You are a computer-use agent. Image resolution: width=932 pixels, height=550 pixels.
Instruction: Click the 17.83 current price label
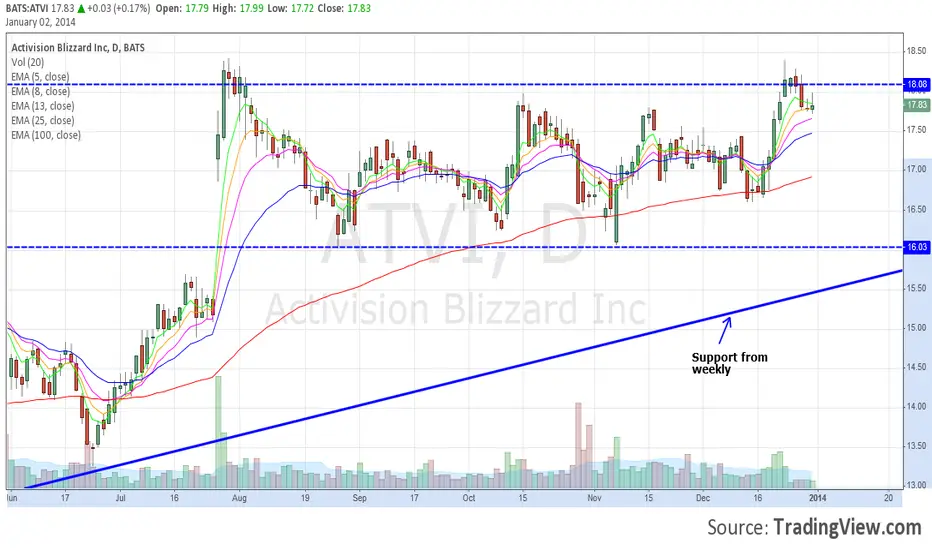(916, 105)
